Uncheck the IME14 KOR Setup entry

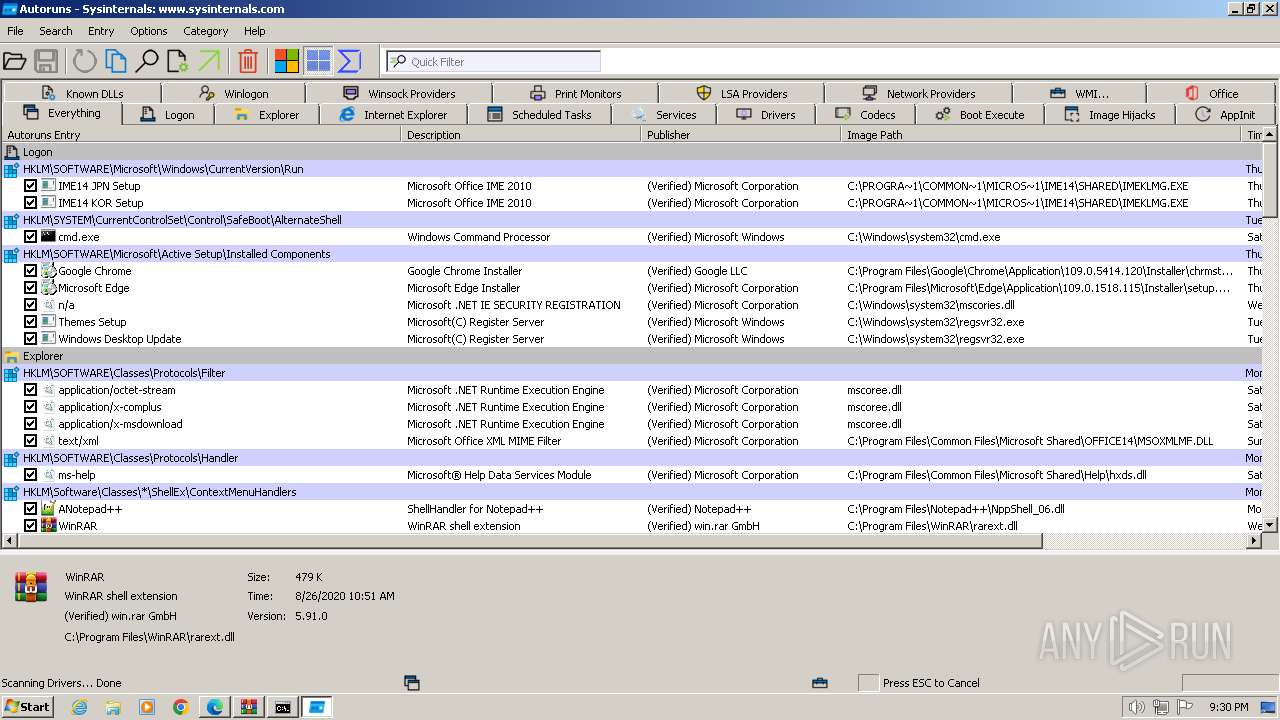point(31,203)
